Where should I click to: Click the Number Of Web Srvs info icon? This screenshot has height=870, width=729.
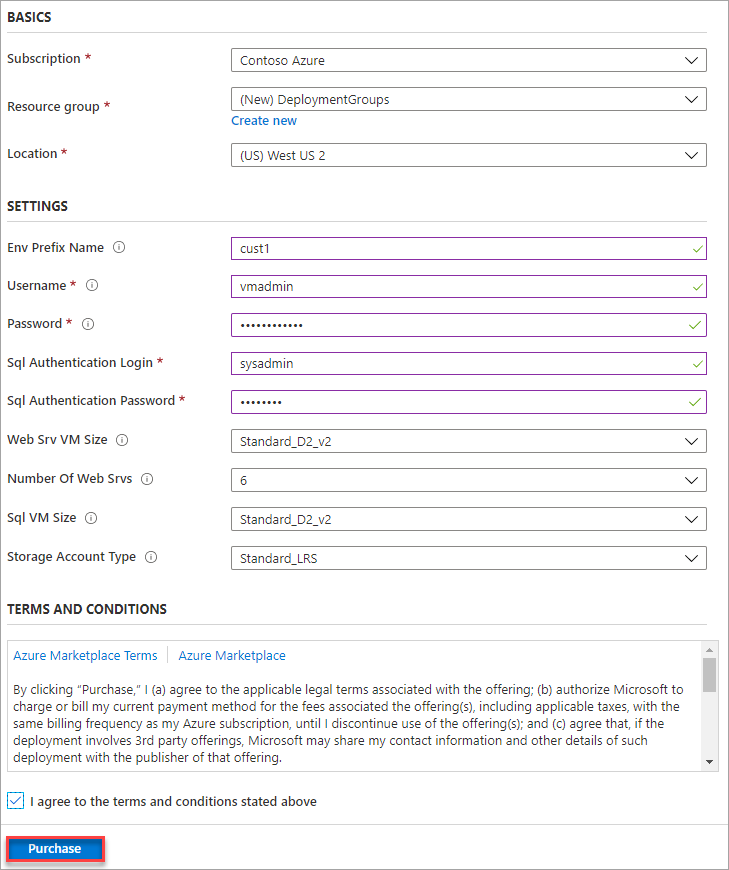coord(147,479)
